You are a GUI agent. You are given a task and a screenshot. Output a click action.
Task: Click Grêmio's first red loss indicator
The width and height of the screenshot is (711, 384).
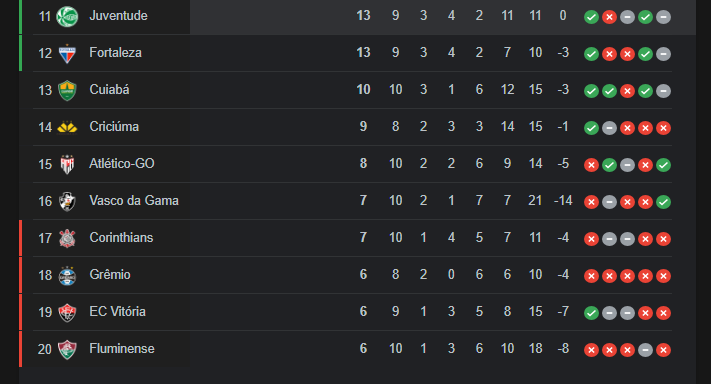[x=591, y=276]
